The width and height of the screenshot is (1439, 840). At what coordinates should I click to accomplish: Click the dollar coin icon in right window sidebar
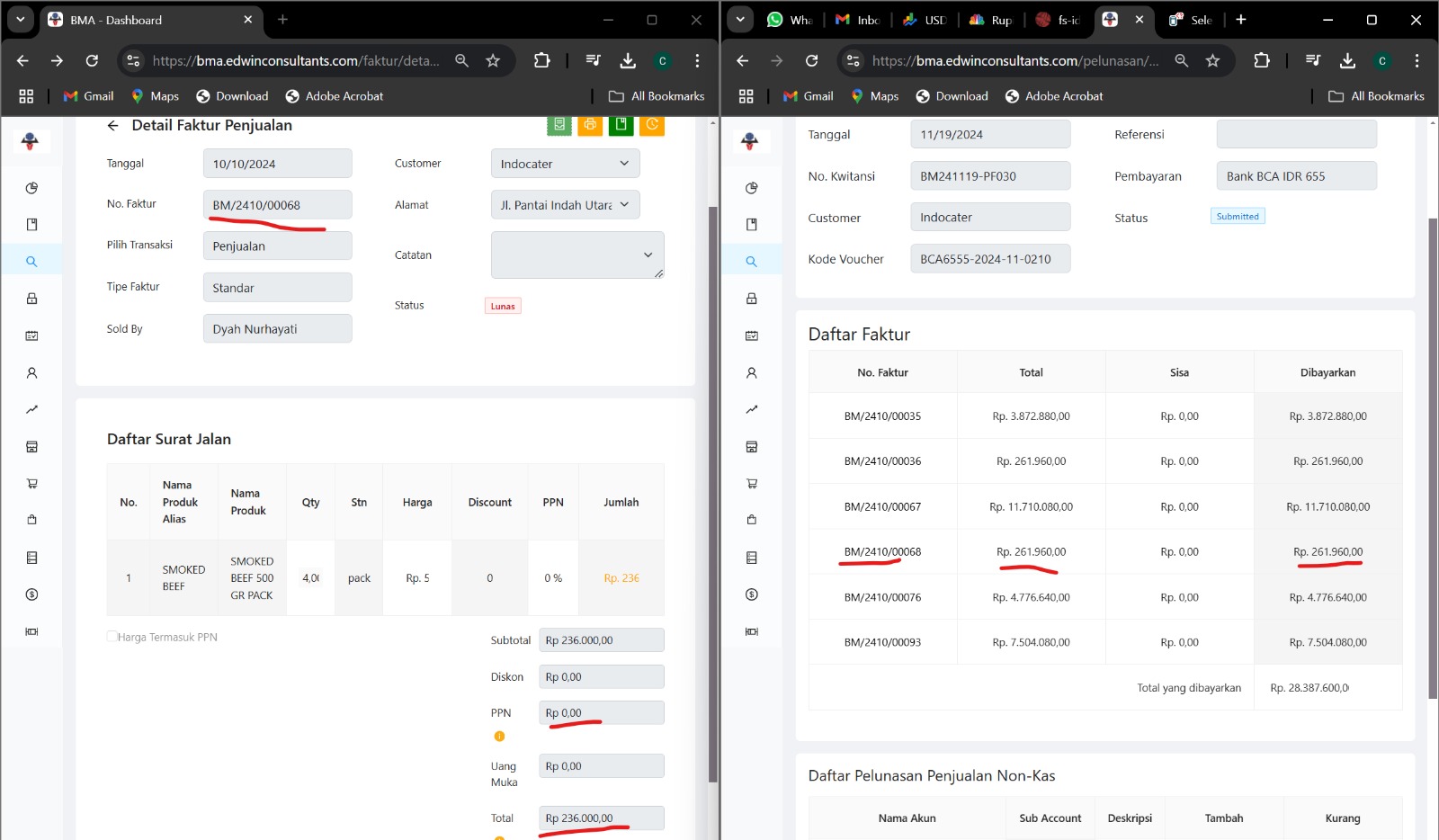pos(752,594)
